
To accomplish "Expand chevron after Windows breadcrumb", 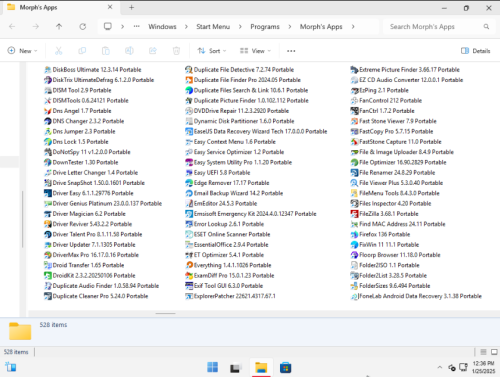I will click(186, 27).
